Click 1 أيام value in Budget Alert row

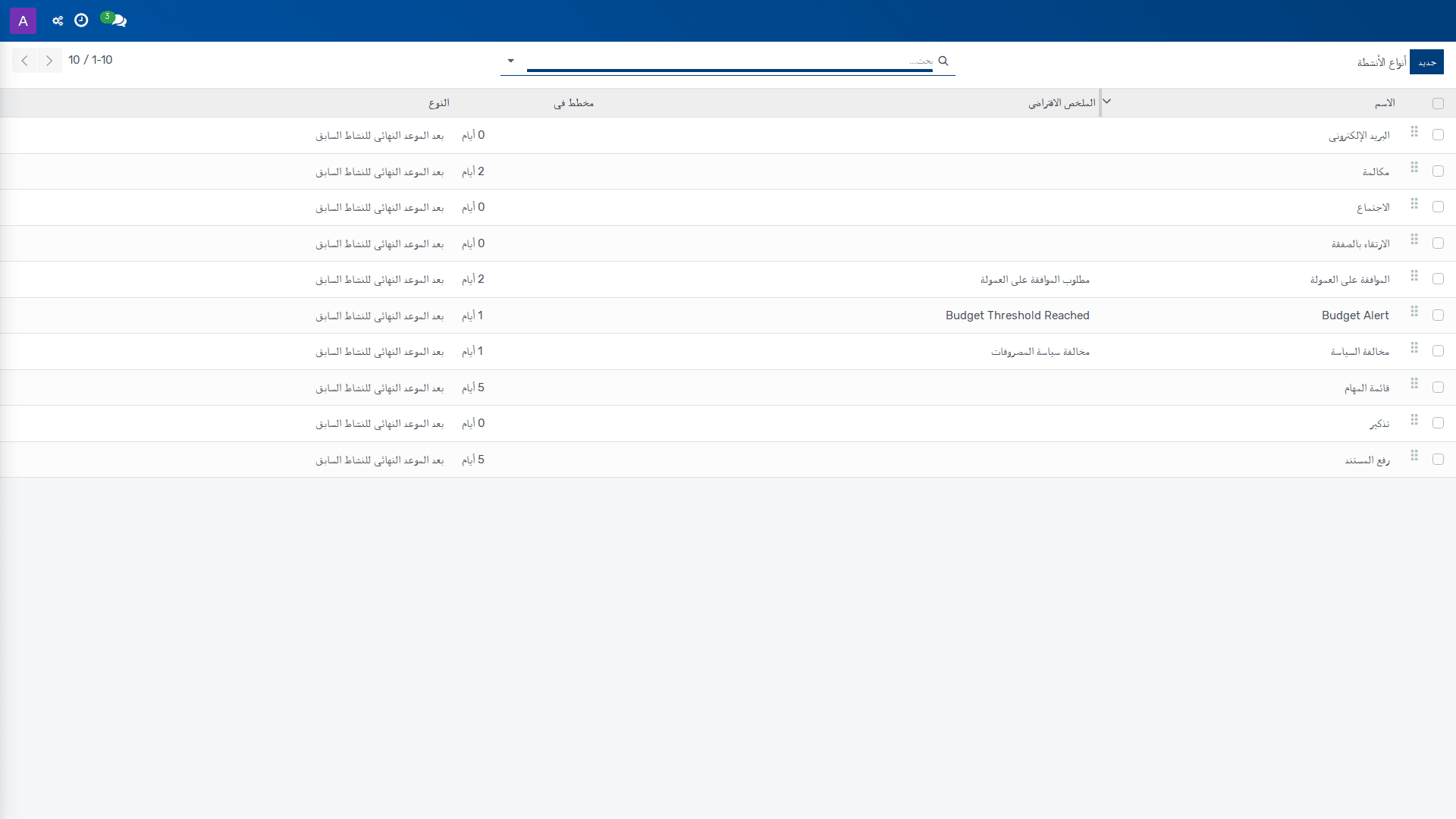pos(472,315)
